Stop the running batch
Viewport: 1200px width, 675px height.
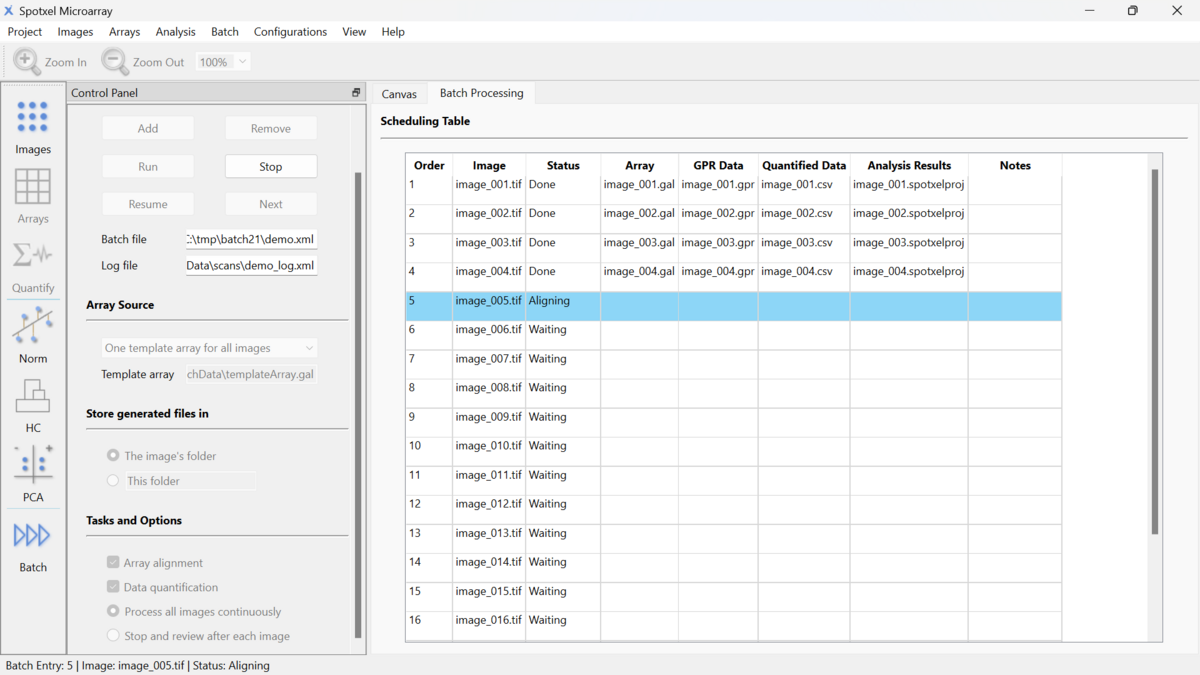click(x=271, y=167)
